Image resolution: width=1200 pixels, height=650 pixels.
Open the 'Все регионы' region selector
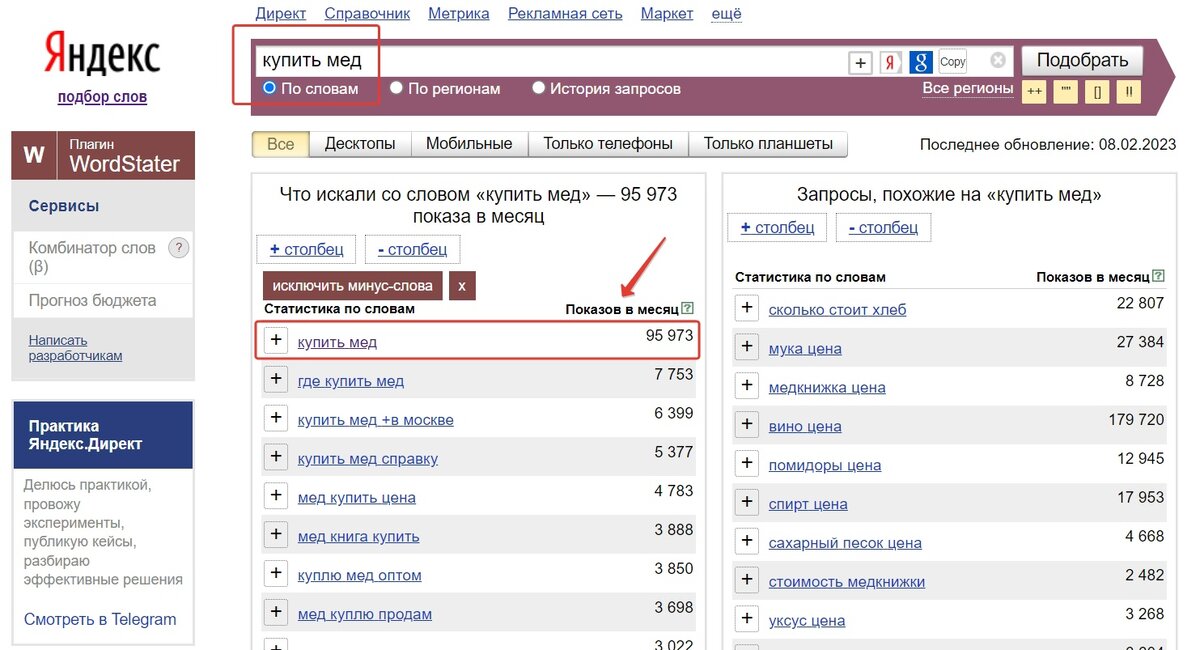pyautogui.click(x=967, y=88)
